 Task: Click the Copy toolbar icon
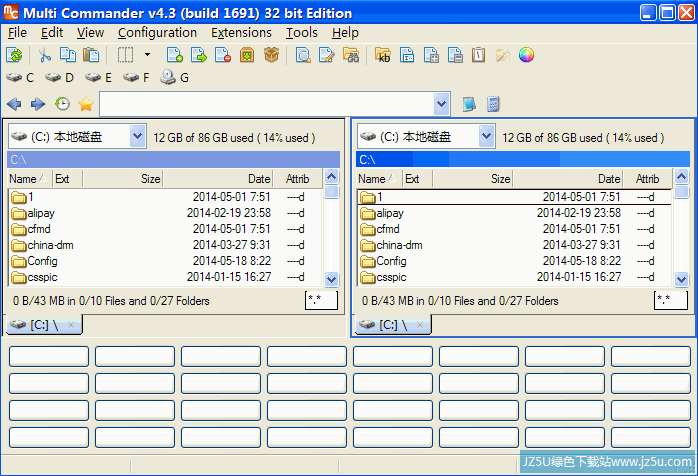point(68,55)
